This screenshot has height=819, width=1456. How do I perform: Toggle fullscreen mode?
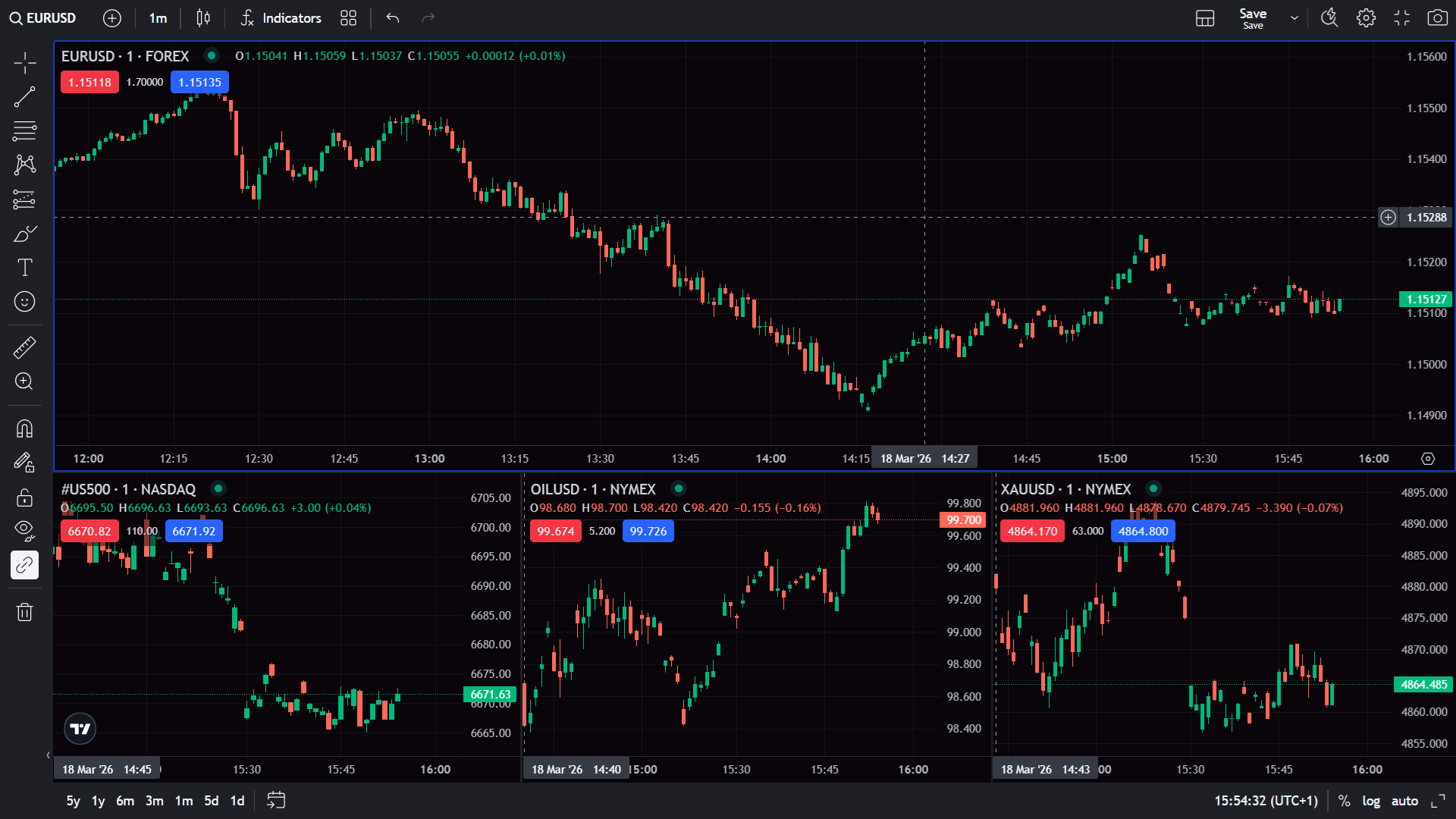click(x=1402, y=18)
